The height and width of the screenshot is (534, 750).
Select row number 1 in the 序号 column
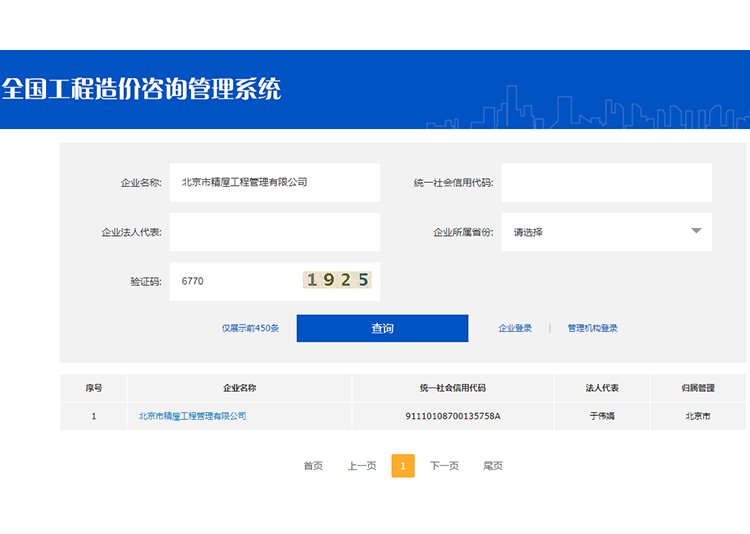[94, 416]
